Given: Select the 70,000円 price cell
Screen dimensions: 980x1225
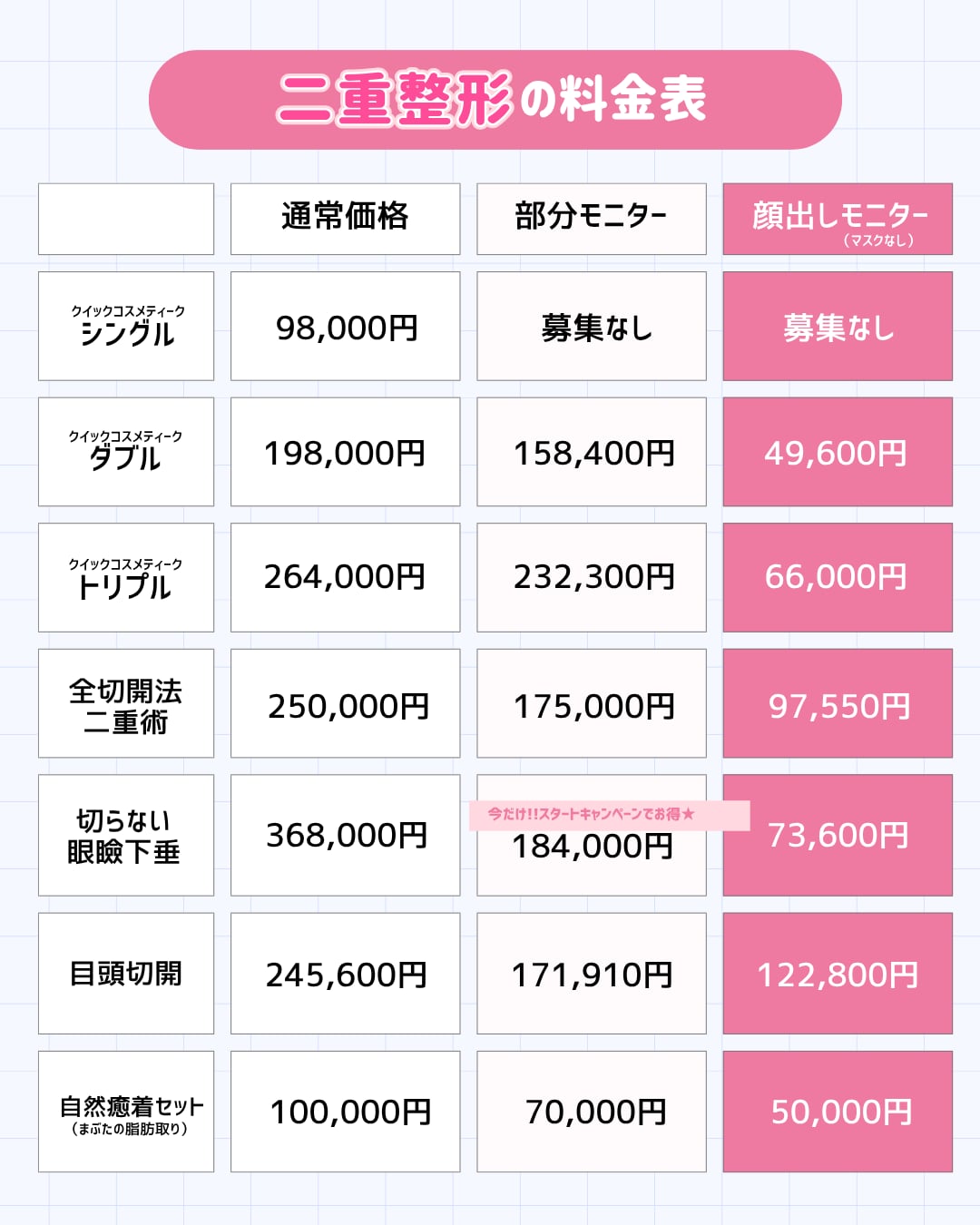Looking at the screenshot, I should point(592,1112).
